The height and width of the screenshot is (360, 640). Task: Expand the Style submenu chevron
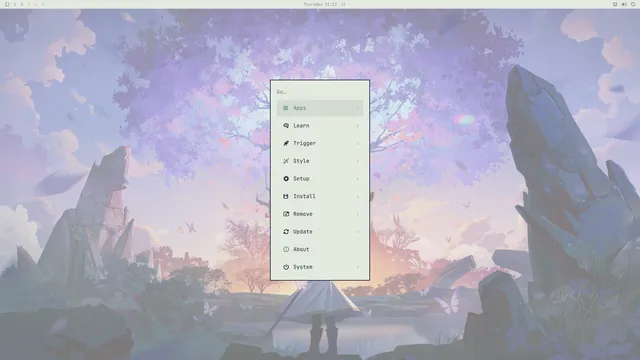click(x=358, y=161)
